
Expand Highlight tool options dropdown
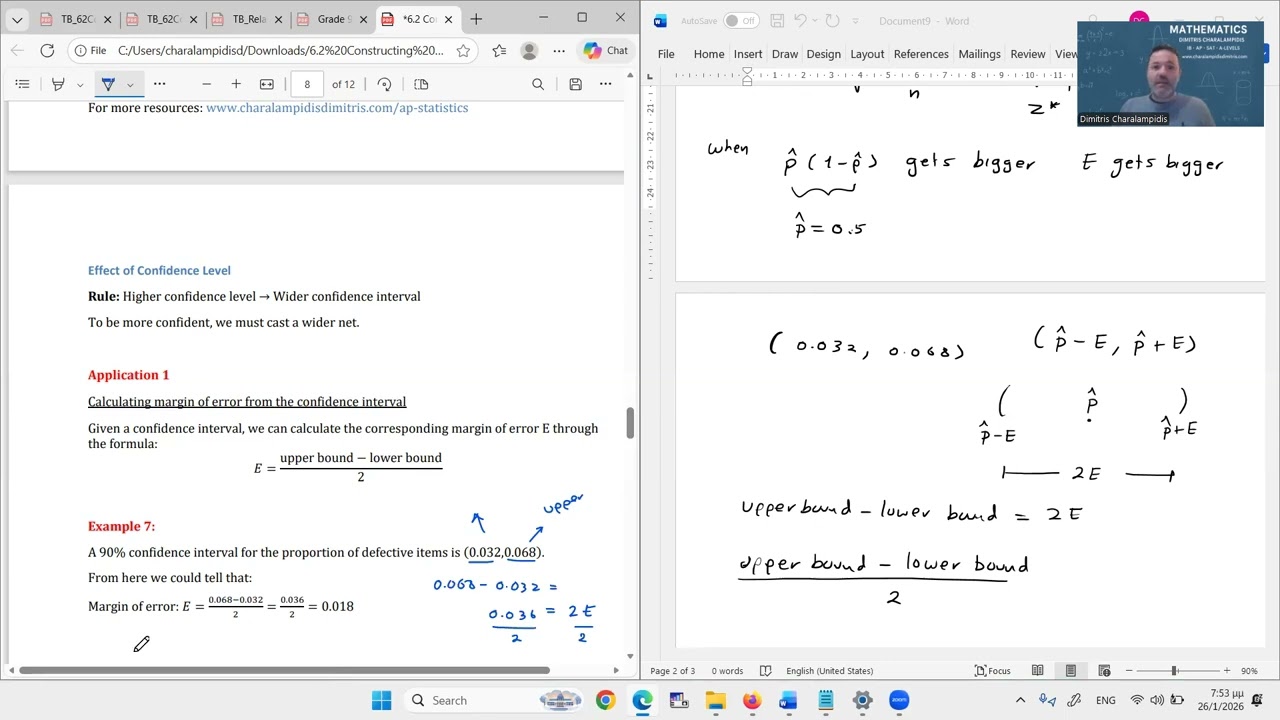pos(80,85)
